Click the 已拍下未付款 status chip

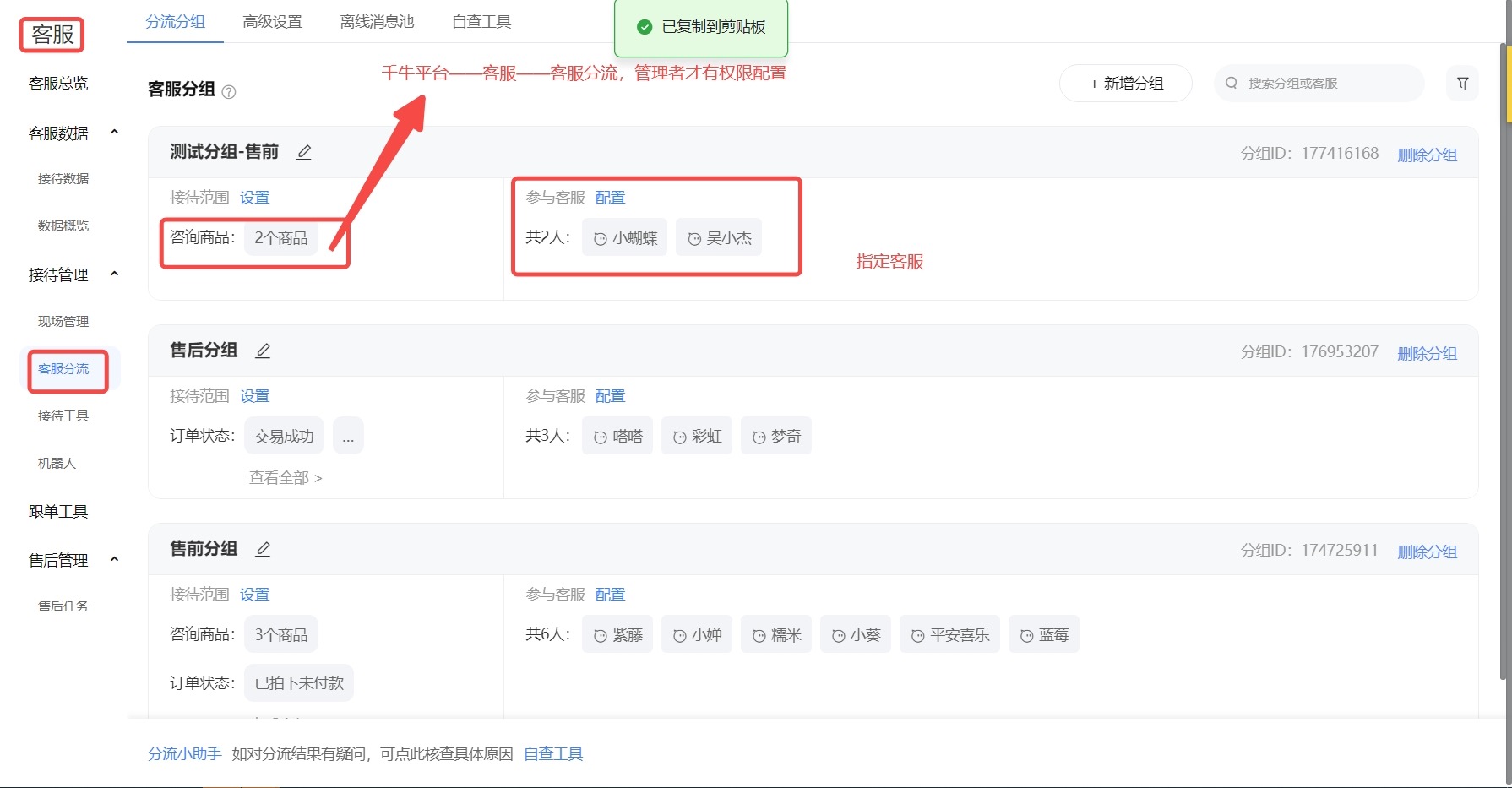click(299, 682)
